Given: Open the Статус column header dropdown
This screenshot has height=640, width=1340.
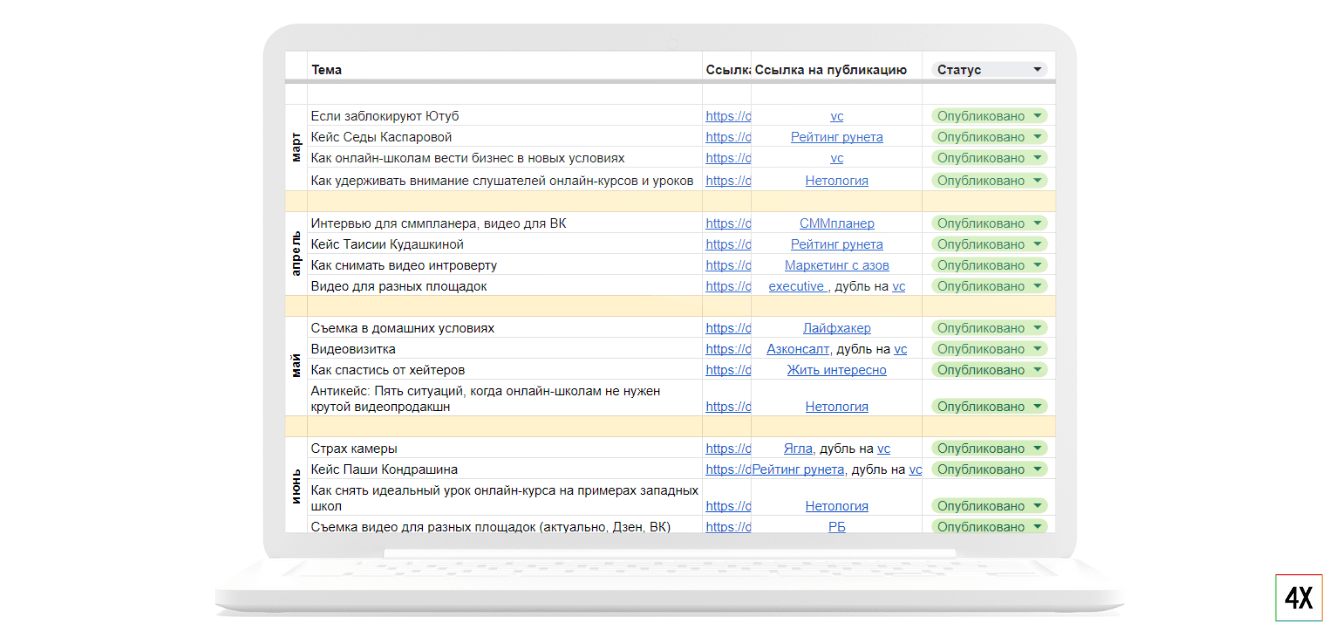Looking at the screenshot, I should [1038, 70].
